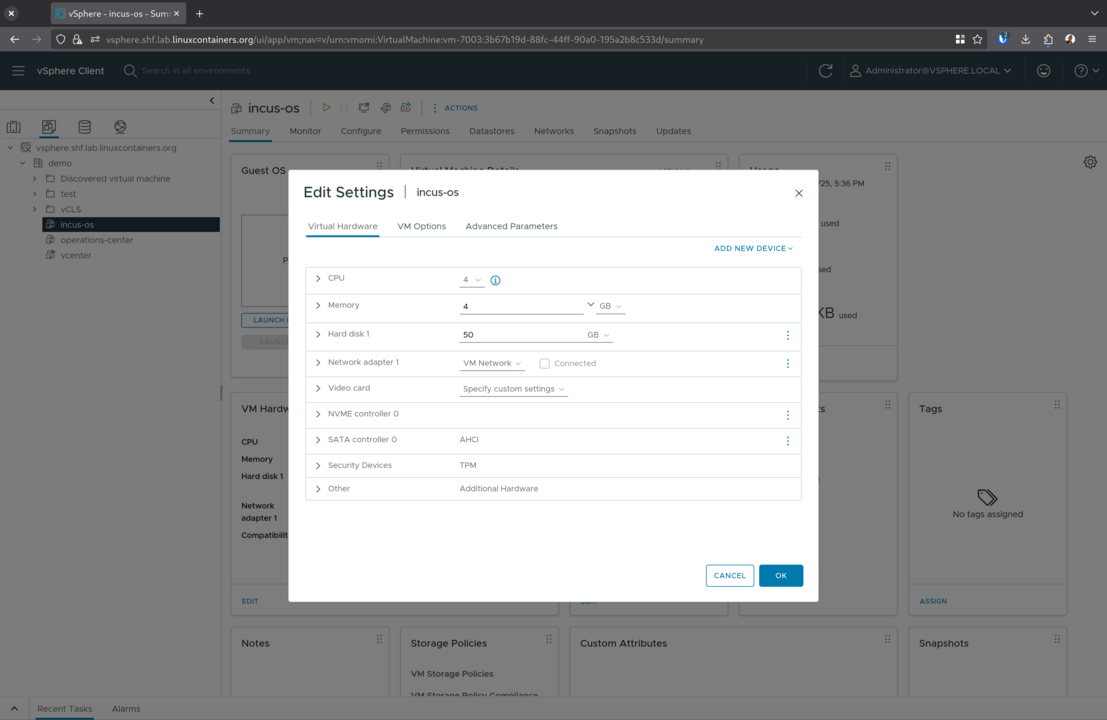
Task: Click the vSphere refresh icon
Action: (825, 71)
